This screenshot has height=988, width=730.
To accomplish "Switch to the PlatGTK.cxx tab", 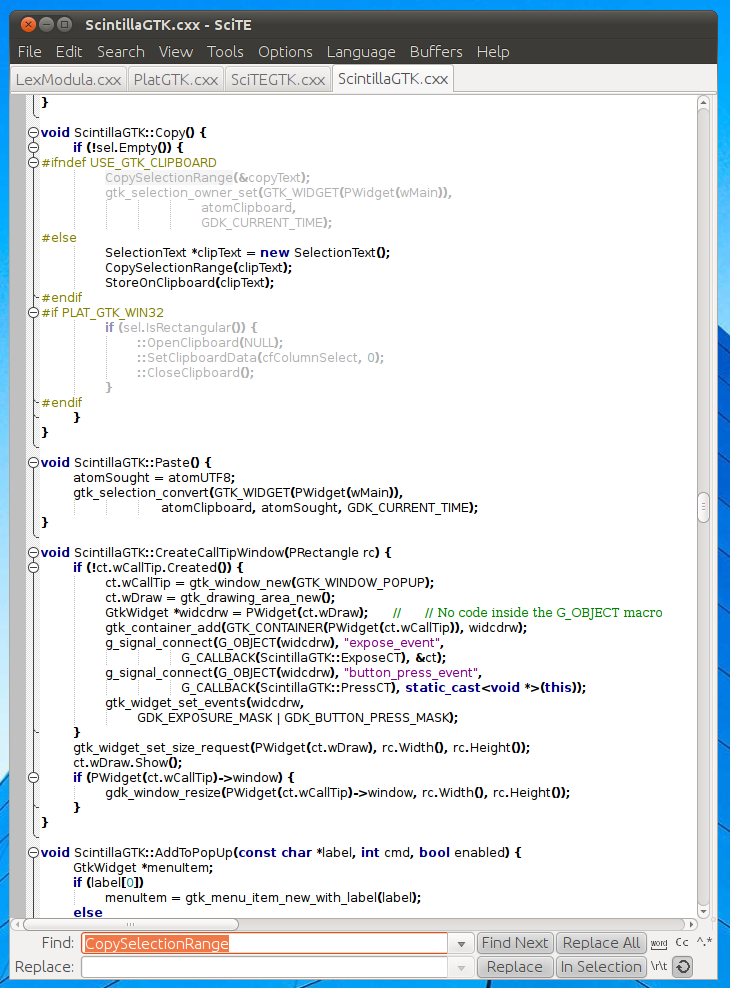I will point(176,79).
